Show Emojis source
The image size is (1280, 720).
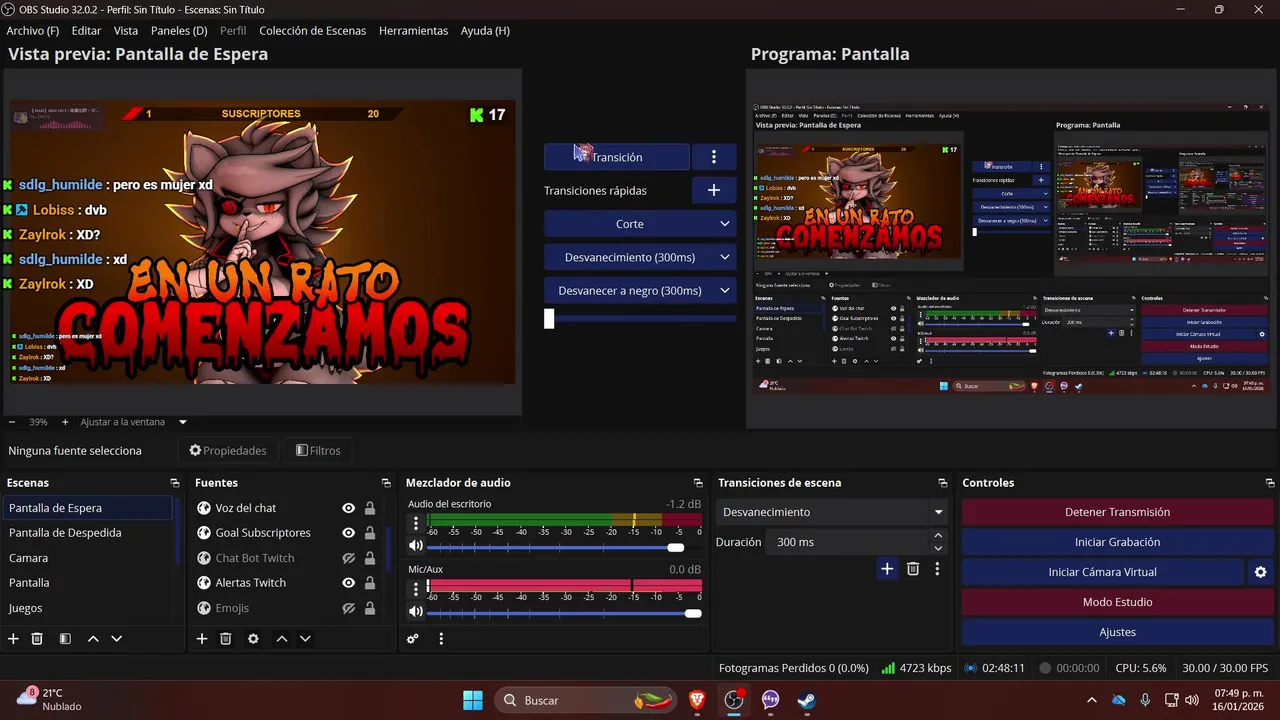349,608
